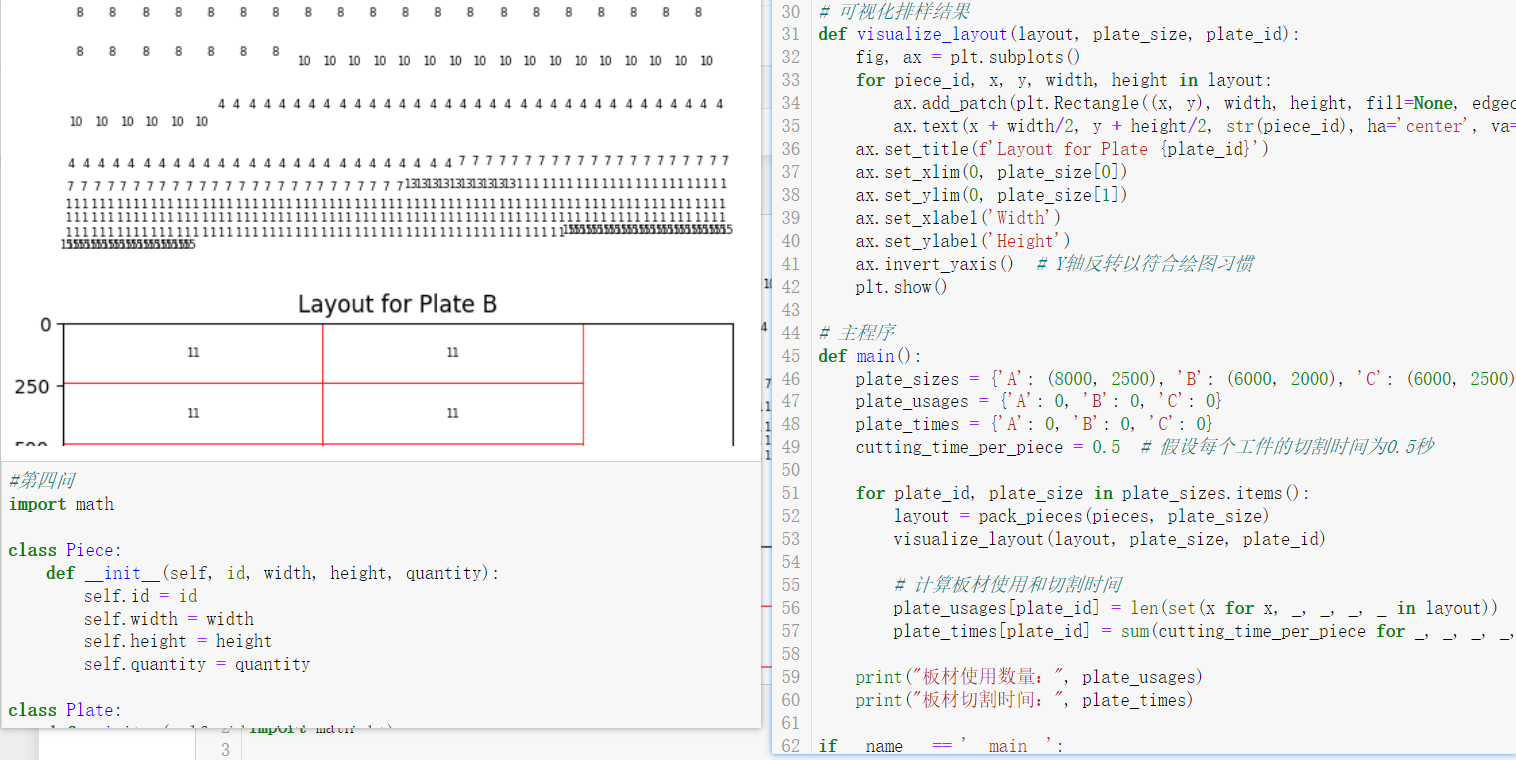Place cursor on 'self.width = width' line
The image size is (1516, 760).
click(168, 619)
